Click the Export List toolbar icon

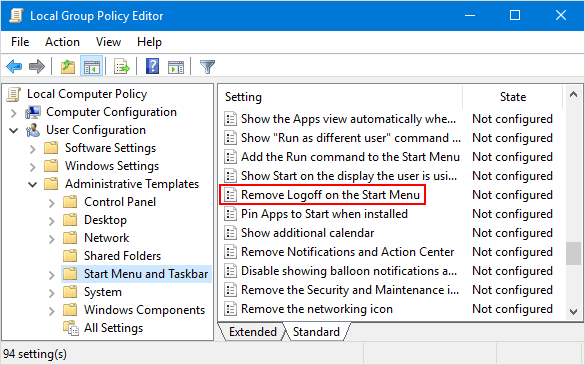122,67
